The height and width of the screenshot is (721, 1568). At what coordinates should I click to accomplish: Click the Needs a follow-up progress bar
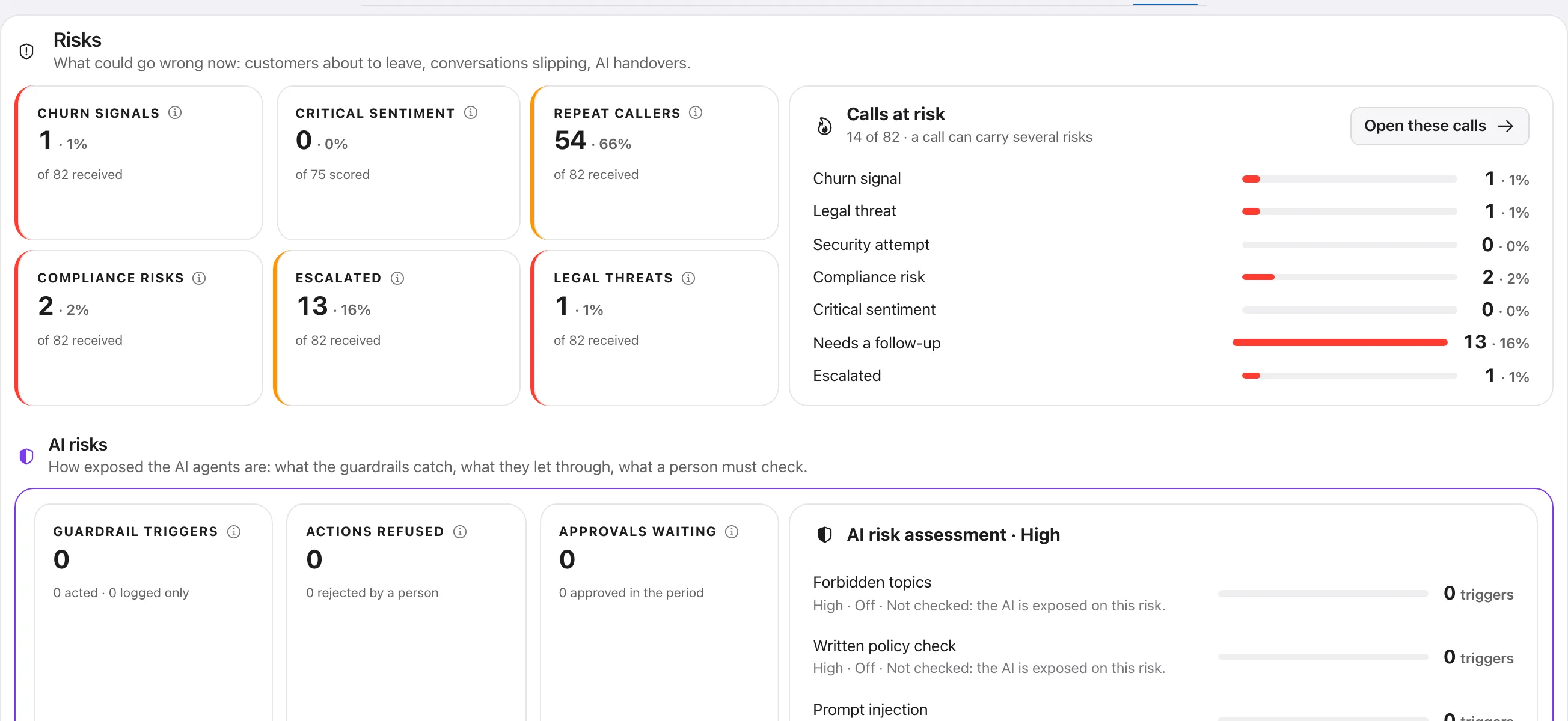1340,343
